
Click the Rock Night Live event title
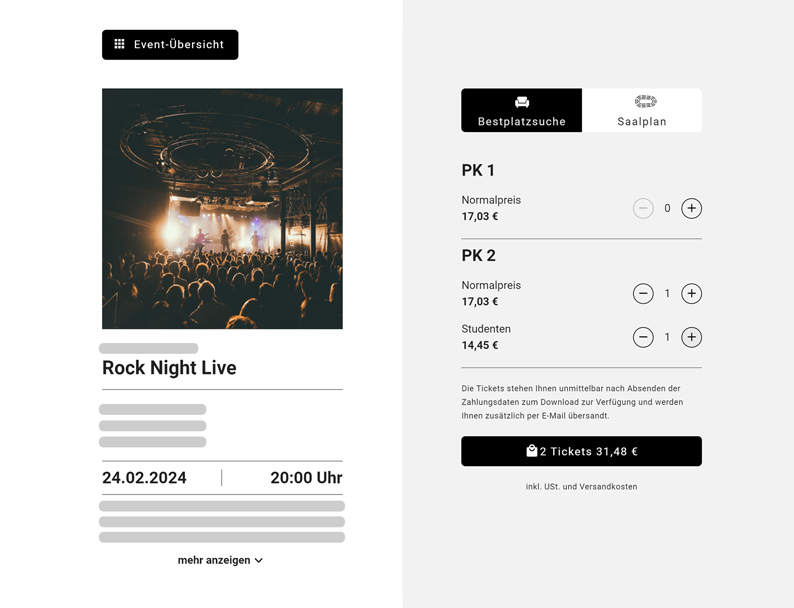pos(169,368)
